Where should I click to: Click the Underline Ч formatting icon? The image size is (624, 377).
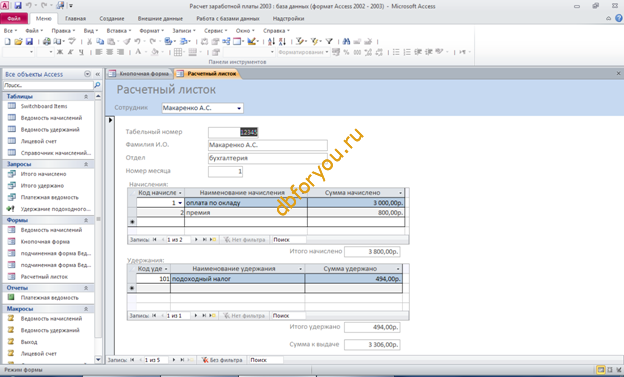tap(81, 52)
